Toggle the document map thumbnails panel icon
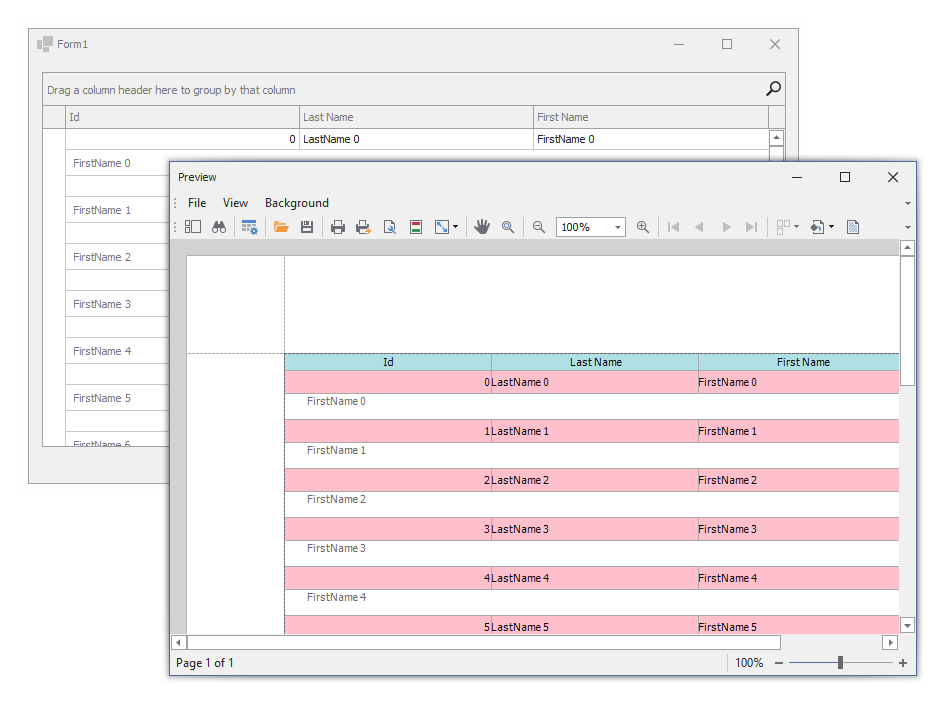 tap(193, 227)
